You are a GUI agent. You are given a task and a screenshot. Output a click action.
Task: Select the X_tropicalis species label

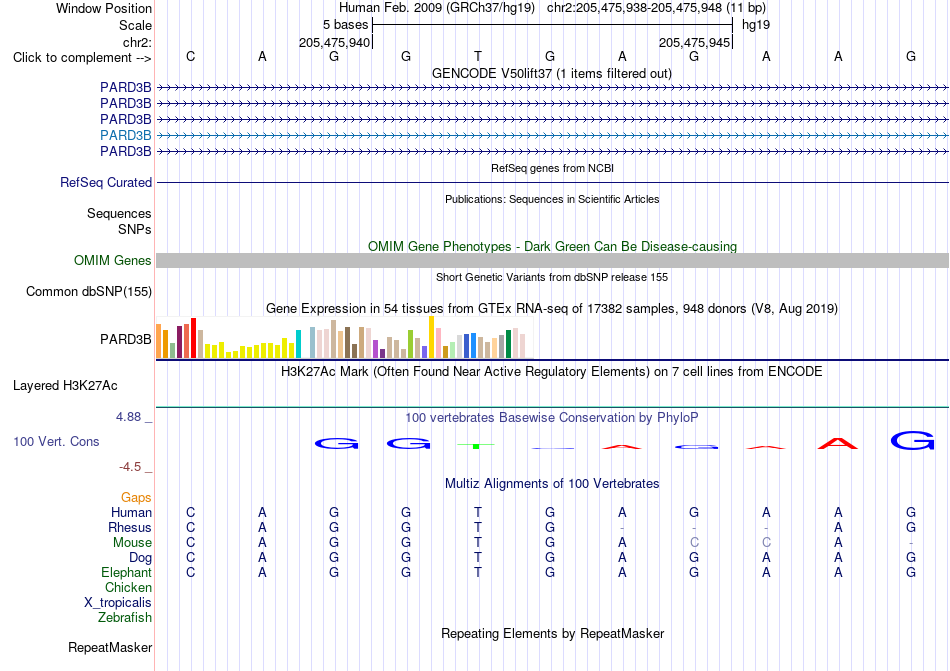[118, 603]
